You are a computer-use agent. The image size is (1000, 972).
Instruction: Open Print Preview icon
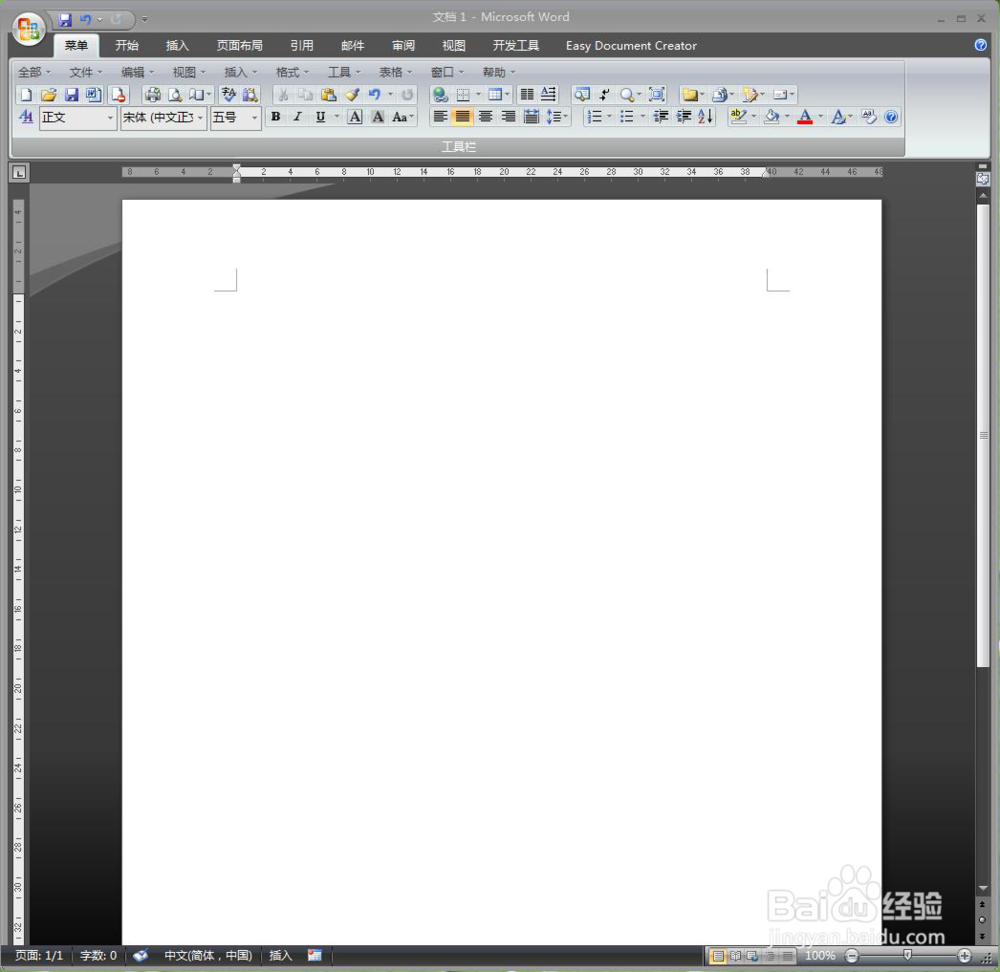(x=175, y=95)
